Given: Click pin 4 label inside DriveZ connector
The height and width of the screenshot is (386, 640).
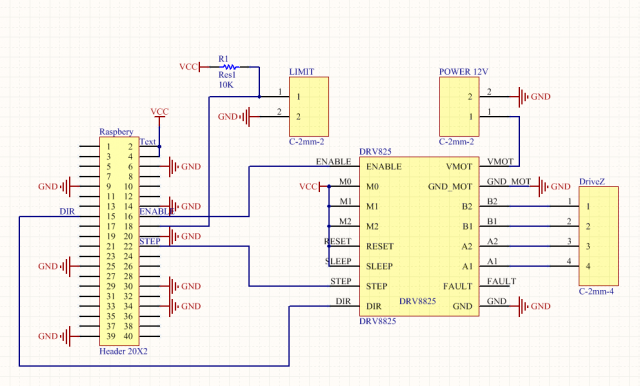Looking at the screenshot, I should click(588, 266).
